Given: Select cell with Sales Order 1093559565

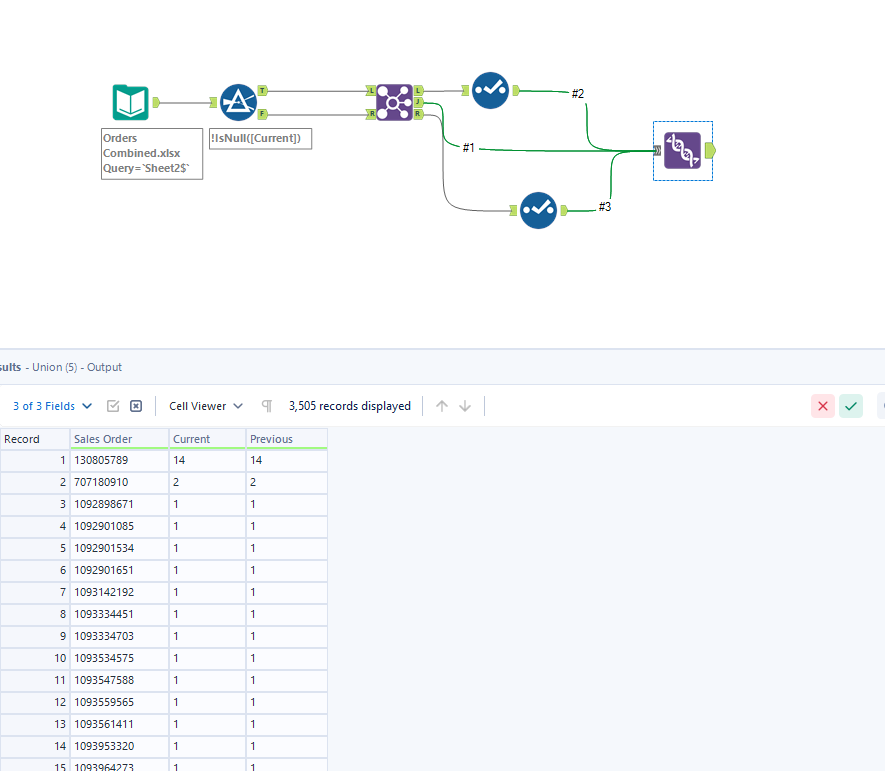Looking at the screenshot, I should (119, 703).
